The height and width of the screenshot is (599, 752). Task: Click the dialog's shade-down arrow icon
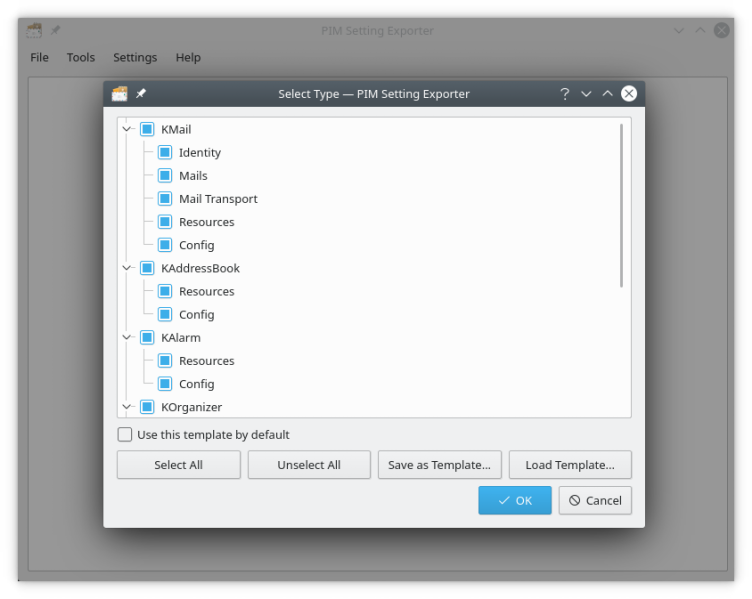point(586,94)
